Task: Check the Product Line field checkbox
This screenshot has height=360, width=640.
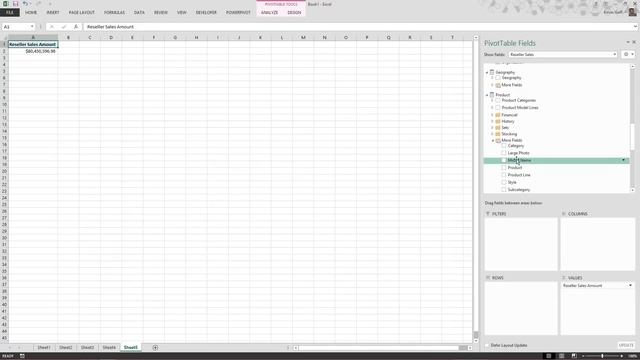Action: (x=504, y=175)
